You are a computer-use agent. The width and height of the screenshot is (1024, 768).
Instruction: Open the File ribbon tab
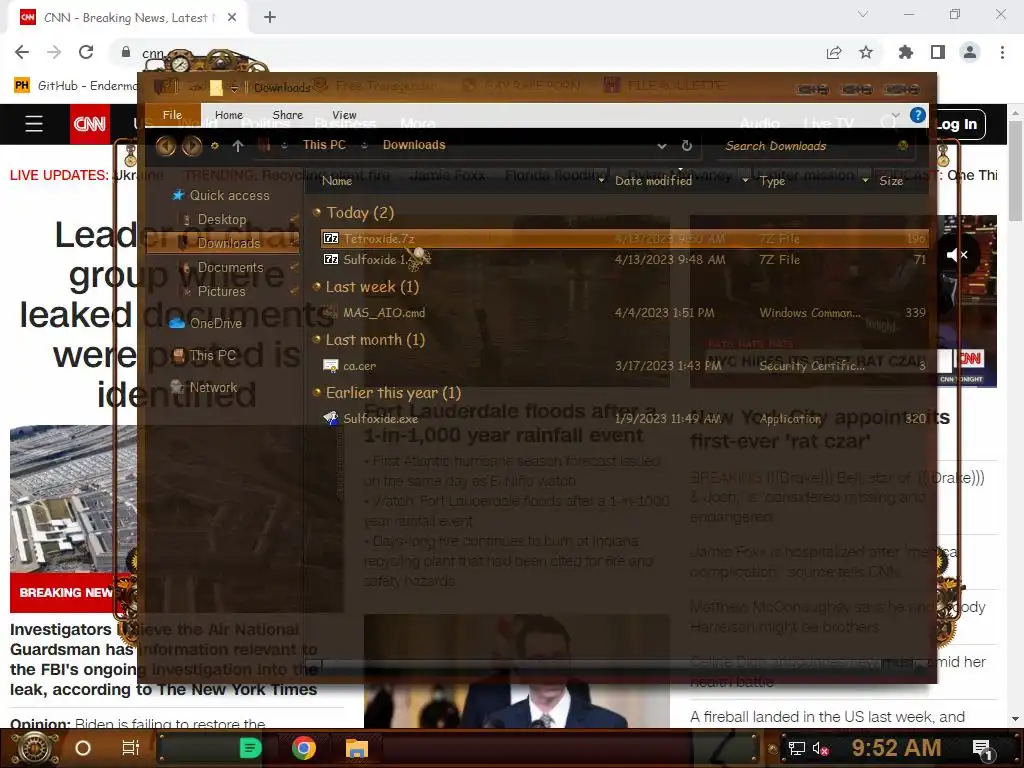tap(172, 115)
